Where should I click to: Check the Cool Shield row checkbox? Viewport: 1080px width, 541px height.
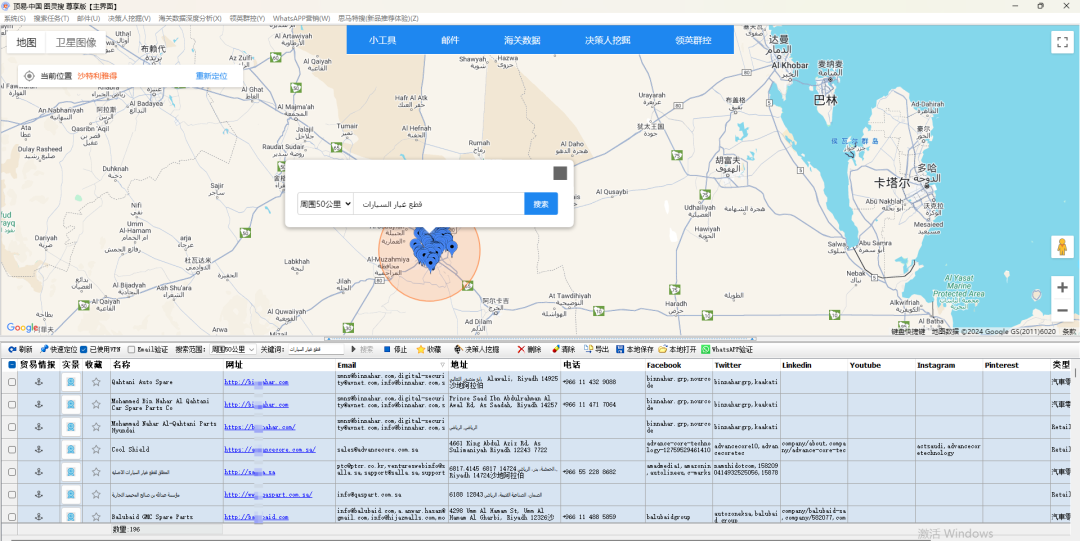tap(12, 449)
